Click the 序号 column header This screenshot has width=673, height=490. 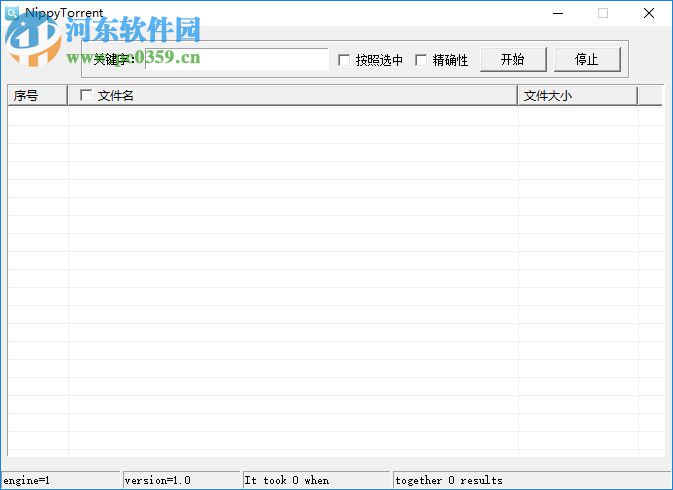pos(37,95)
